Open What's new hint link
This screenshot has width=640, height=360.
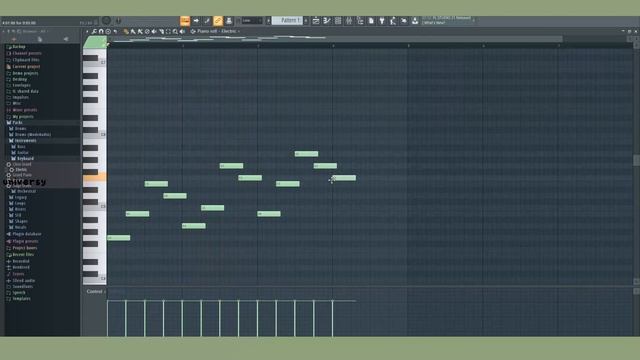pyautogui.click(x=433, y=23)
